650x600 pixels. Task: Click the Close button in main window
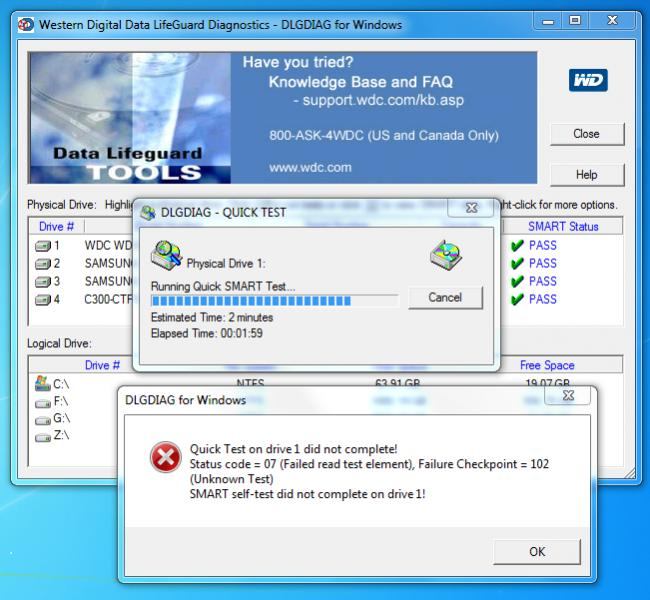coord(587,134)
